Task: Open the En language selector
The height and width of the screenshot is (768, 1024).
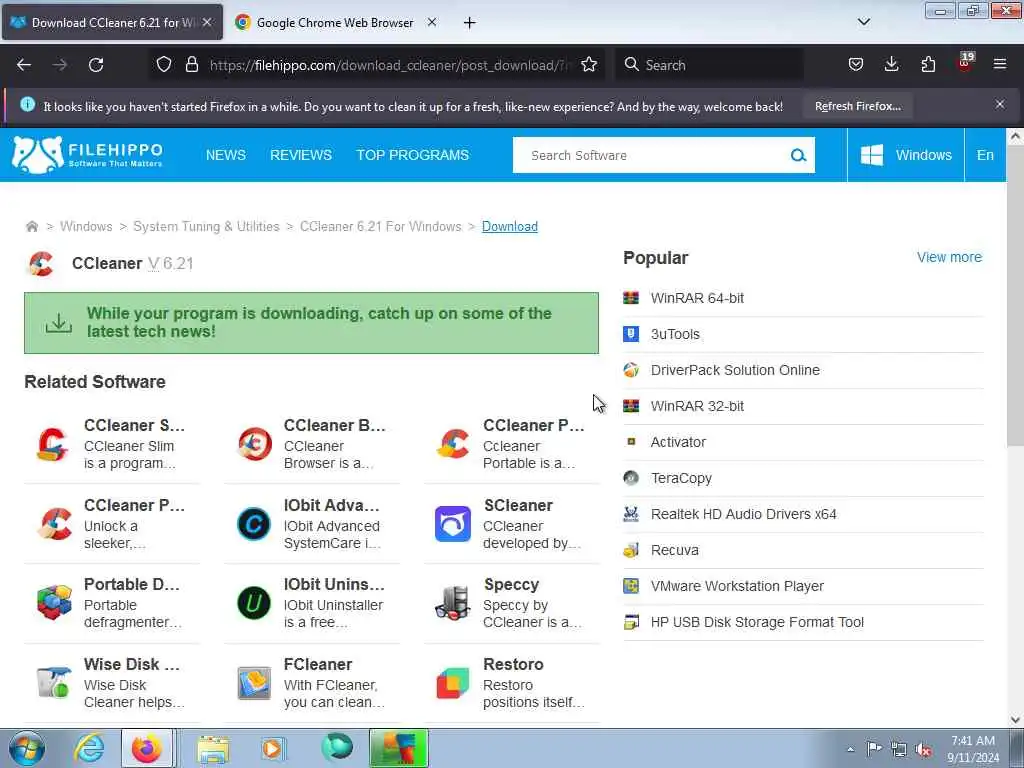Action: 985,155
